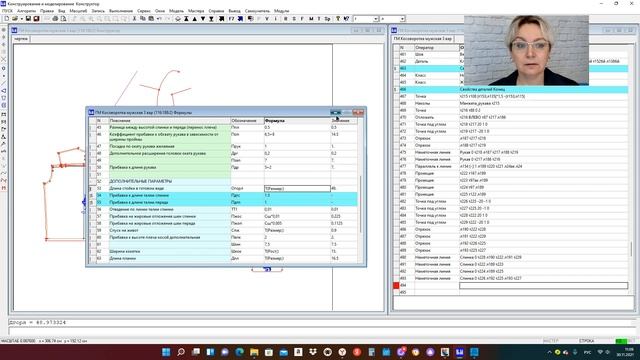Image resolution: width=640 pixels, height=360 pixels.
Task: Click the Print toolbar icon
Action: point(55,19)
